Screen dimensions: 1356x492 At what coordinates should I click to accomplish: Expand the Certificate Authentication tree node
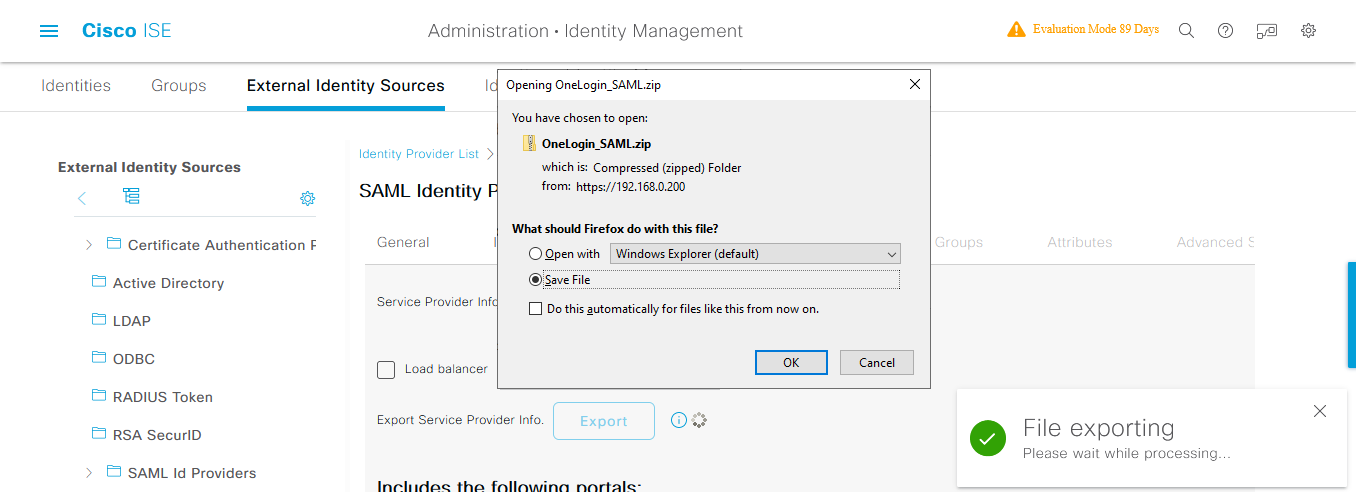[x=89, y=245]
